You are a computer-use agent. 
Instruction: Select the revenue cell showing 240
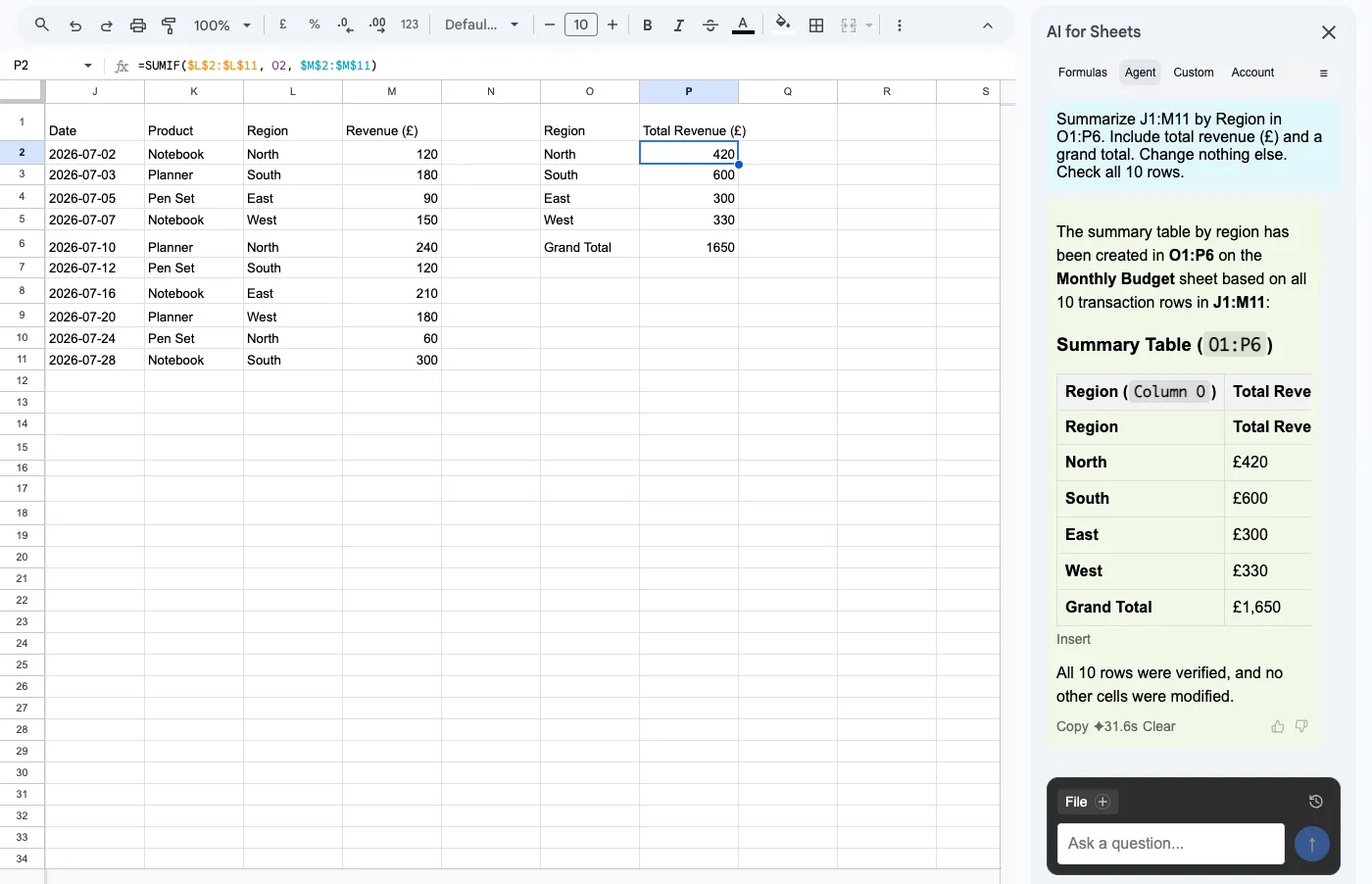click(x=392, y=244)
